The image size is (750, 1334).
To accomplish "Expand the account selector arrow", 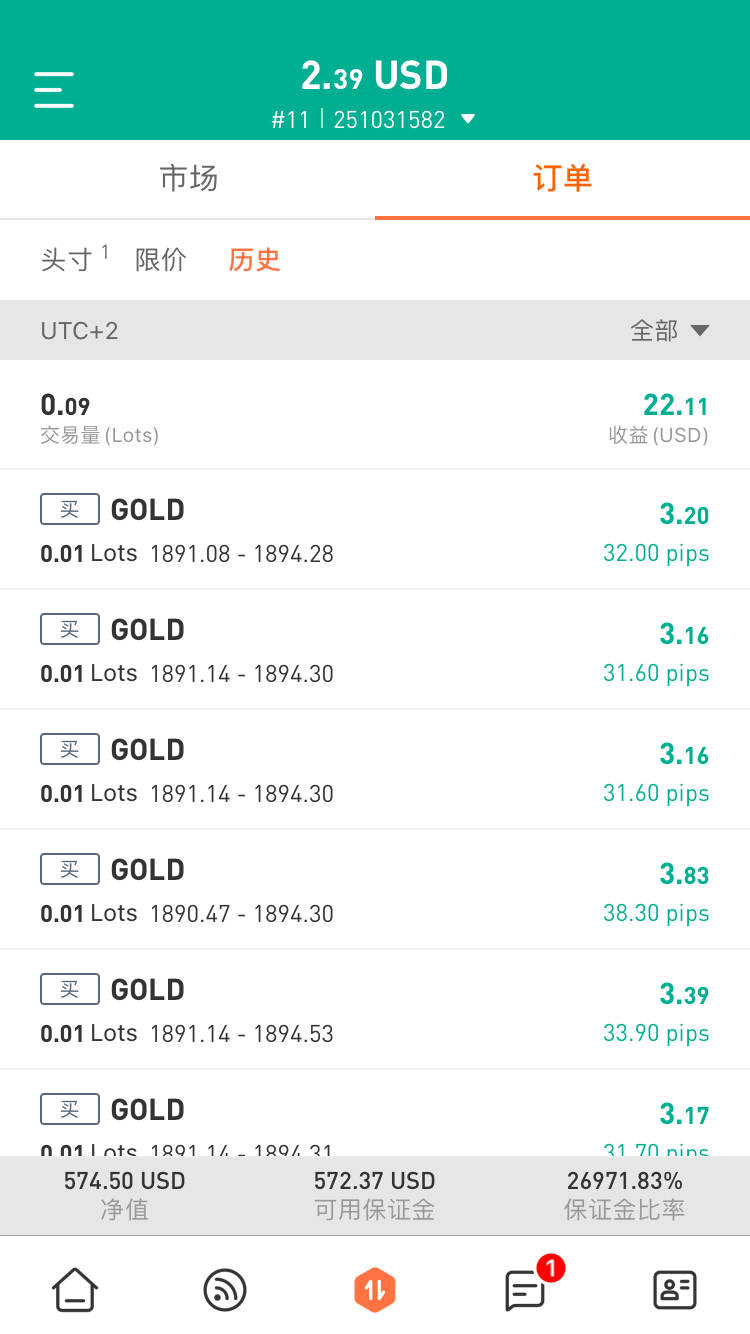I will coord(468,120).
